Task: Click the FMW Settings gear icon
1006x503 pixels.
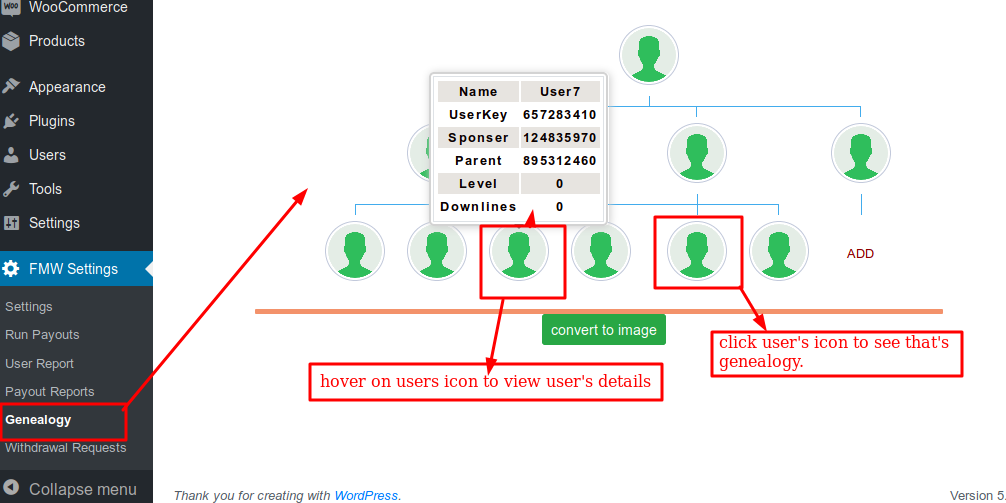Action: point(11,269)
